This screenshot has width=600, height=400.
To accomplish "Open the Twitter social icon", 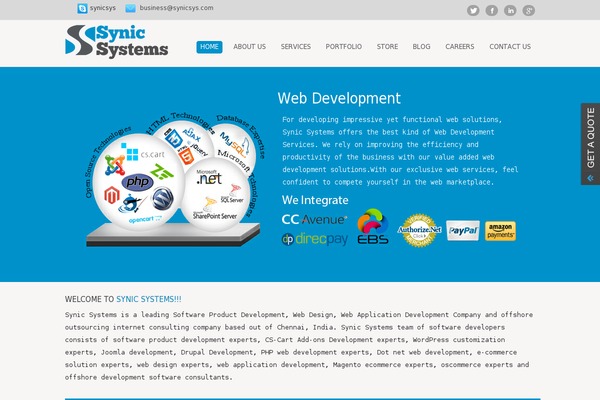I will point(473,10).
